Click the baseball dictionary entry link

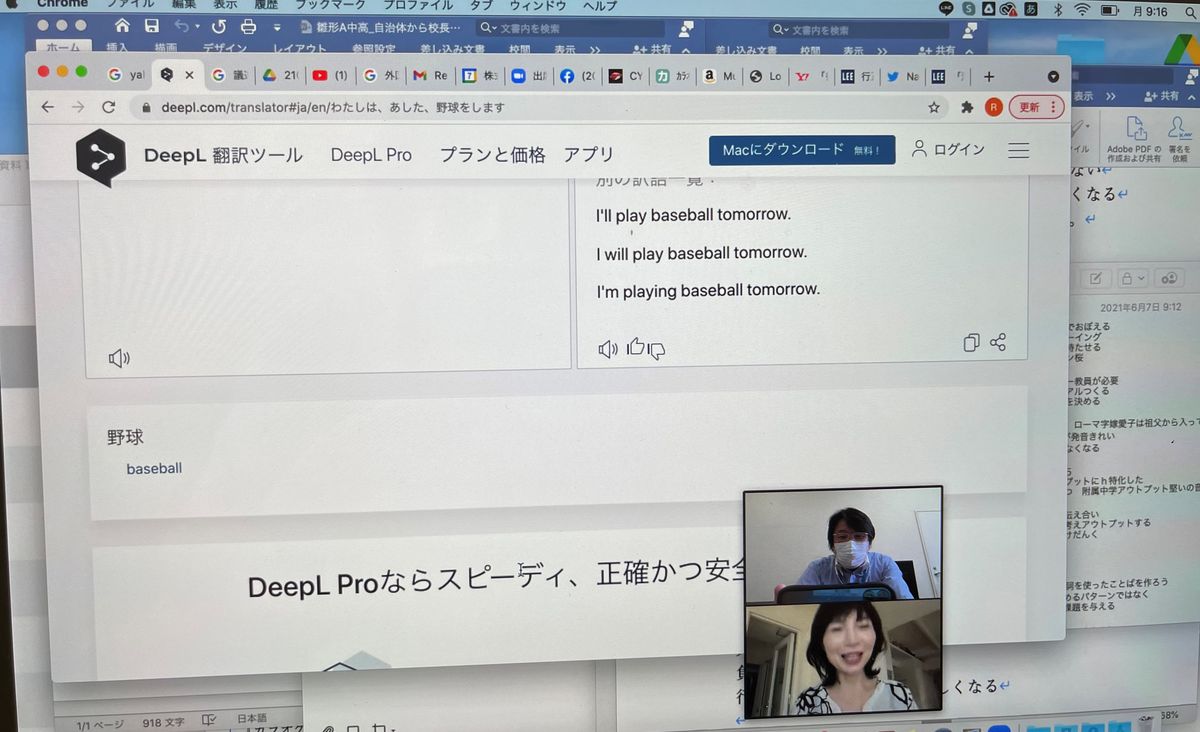click(154, 468)
